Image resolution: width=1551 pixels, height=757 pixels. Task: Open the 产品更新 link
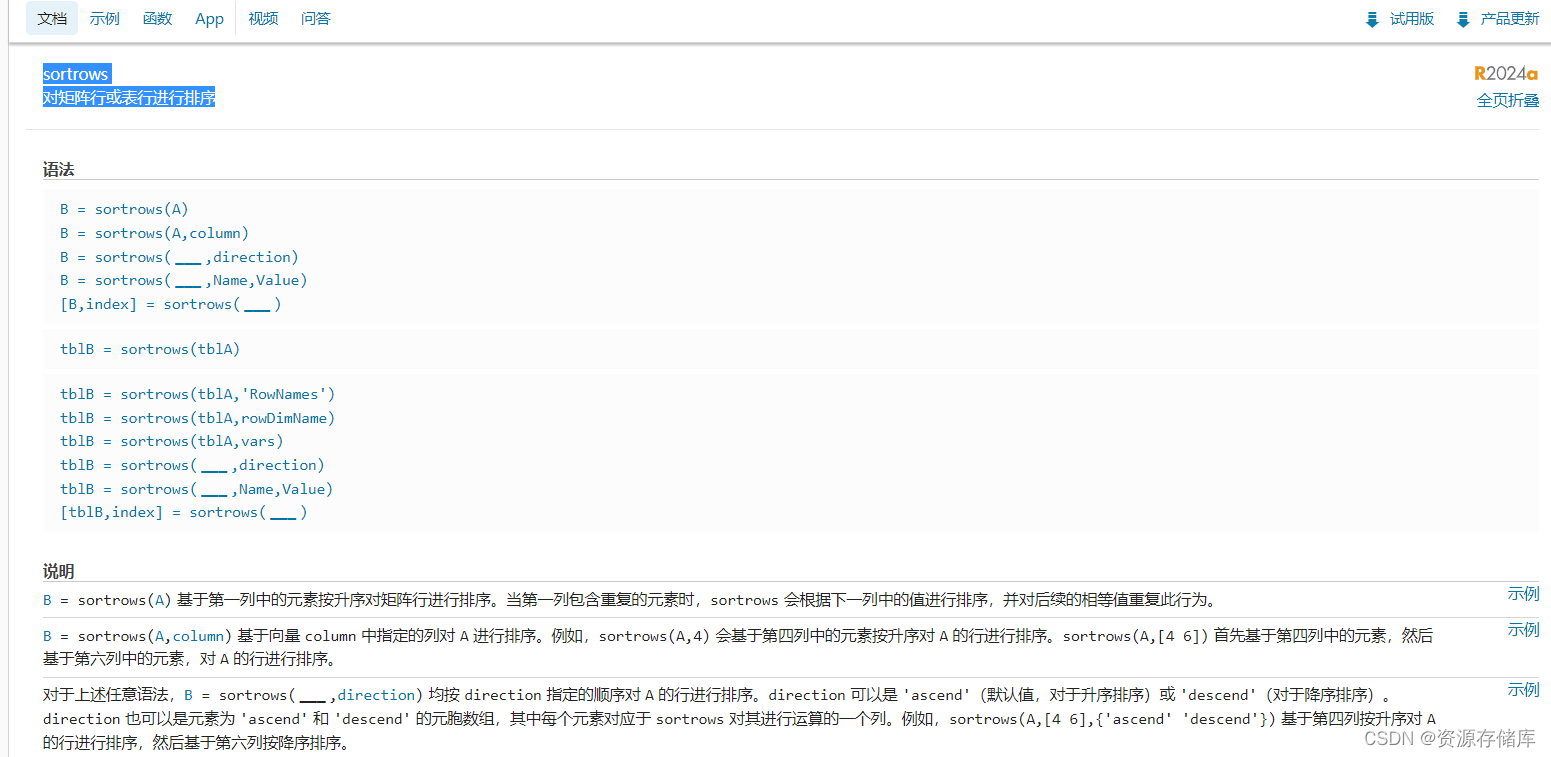click(x=1508, y=18)
